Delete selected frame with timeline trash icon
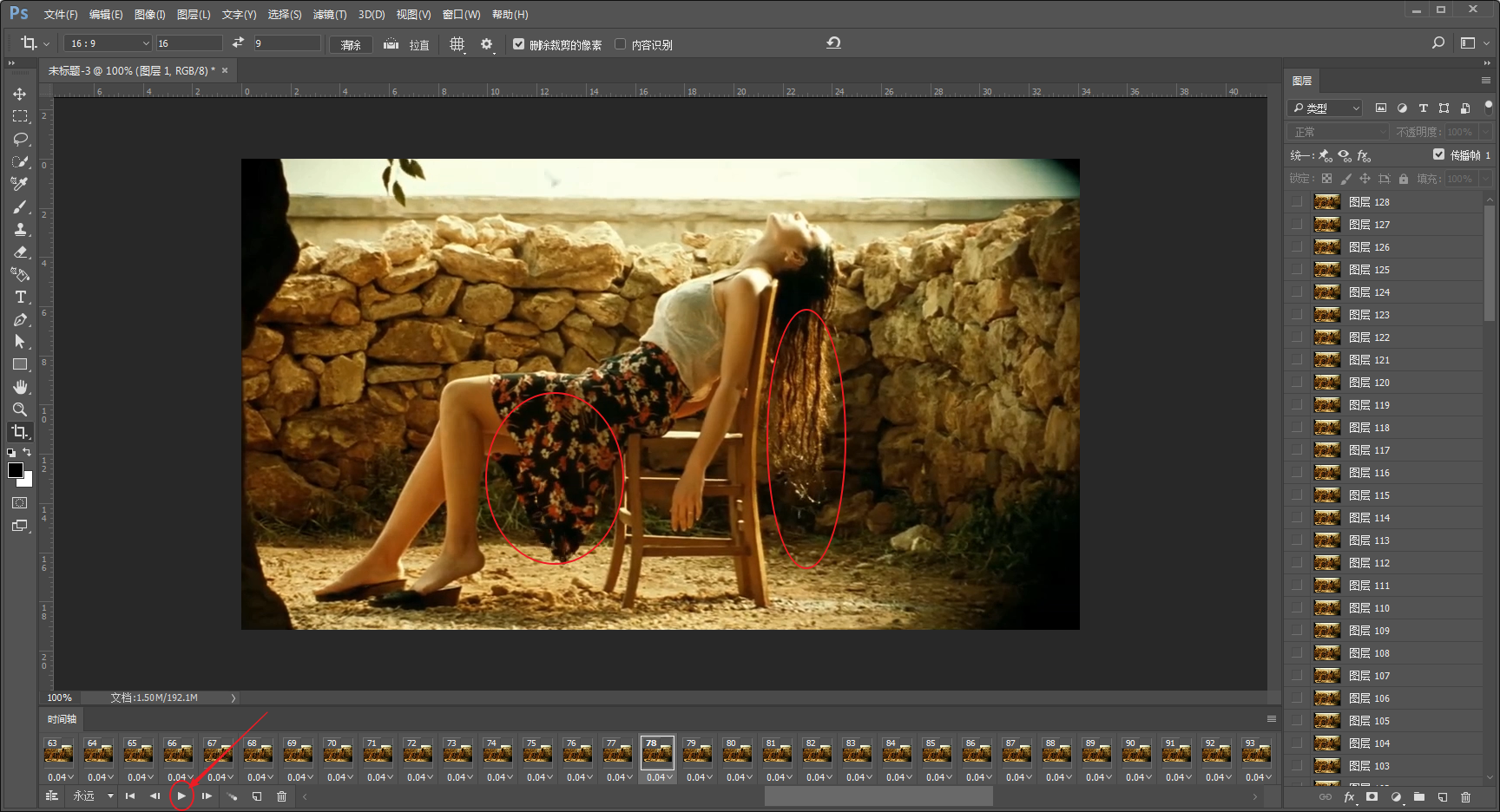Image resolution: width=1500 pixels, height=812 pixels. (281, 796)
